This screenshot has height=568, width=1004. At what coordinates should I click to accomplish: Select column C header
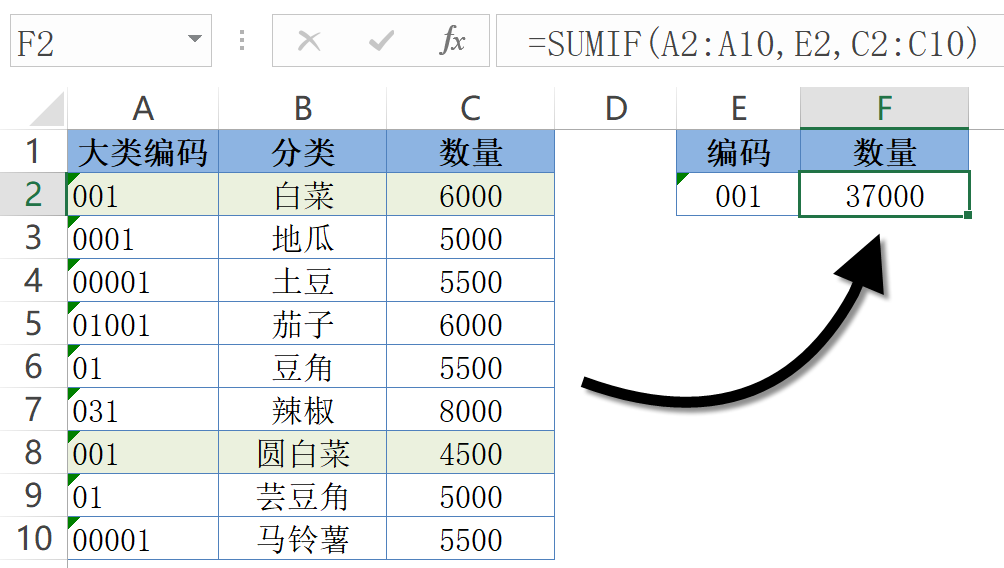471,108
